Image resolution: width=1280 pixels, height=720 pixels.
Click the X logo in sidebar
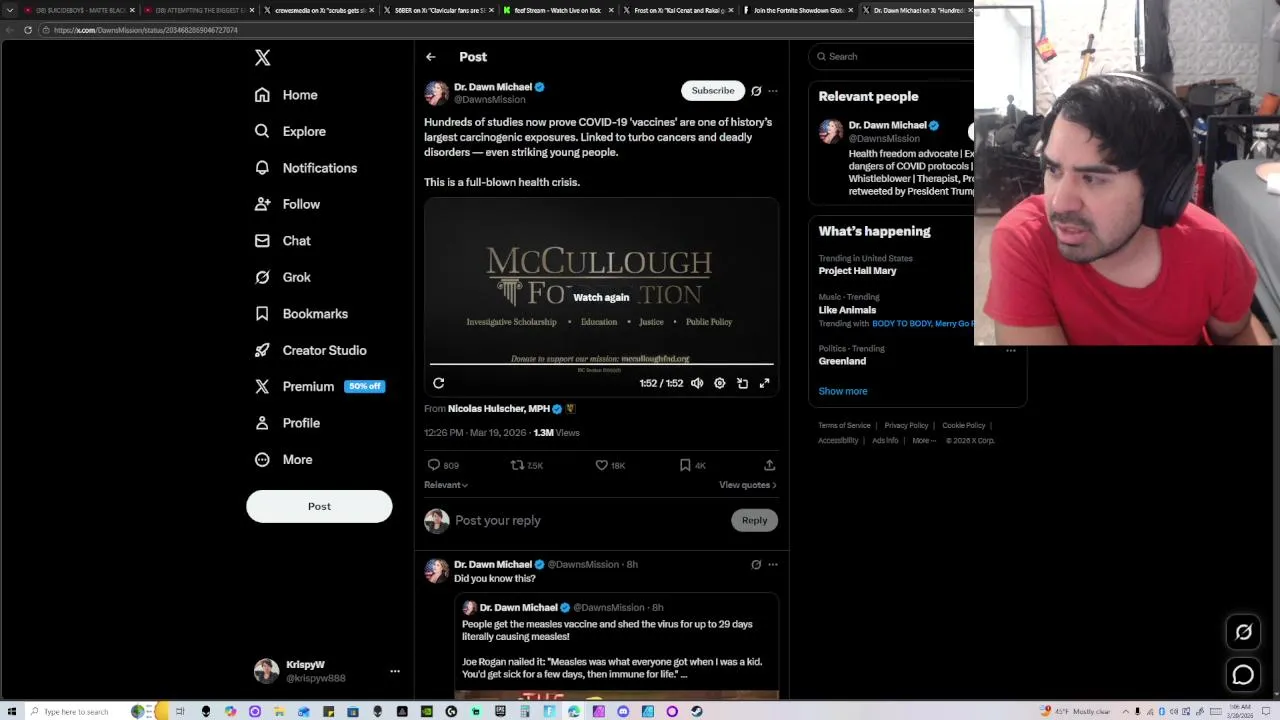click(262, 58)
